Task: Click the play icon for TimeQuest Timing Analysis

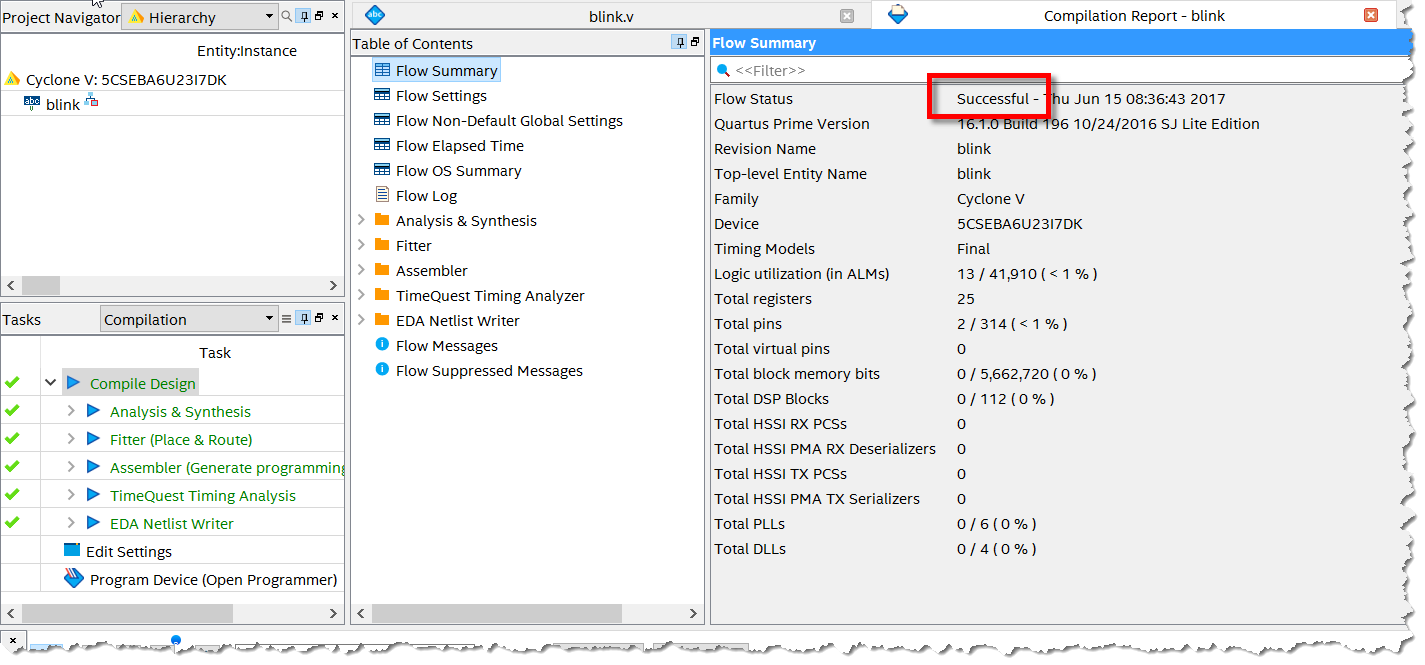Action: 93,495
